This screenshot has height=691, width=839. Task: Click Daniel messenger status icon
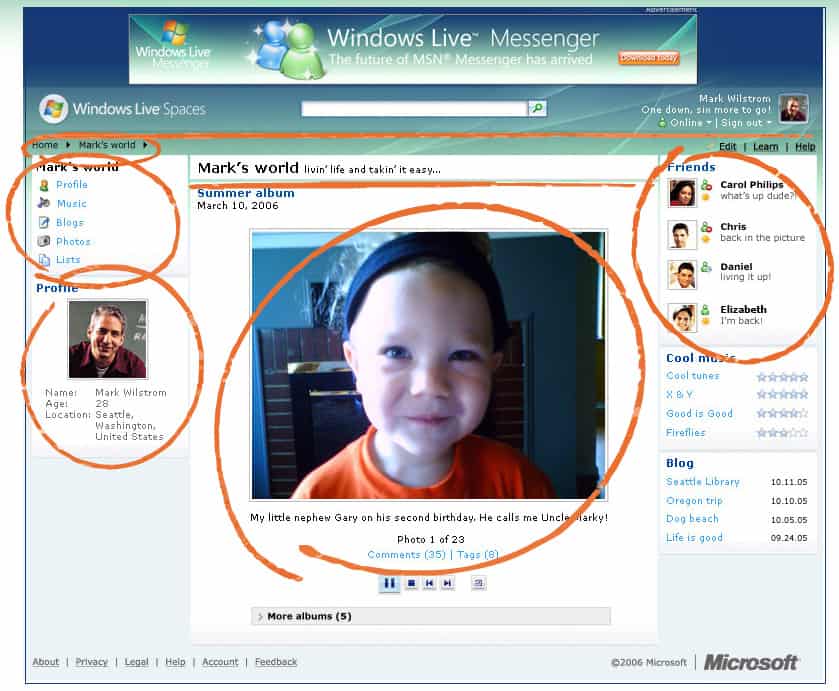tap(706, 267)
